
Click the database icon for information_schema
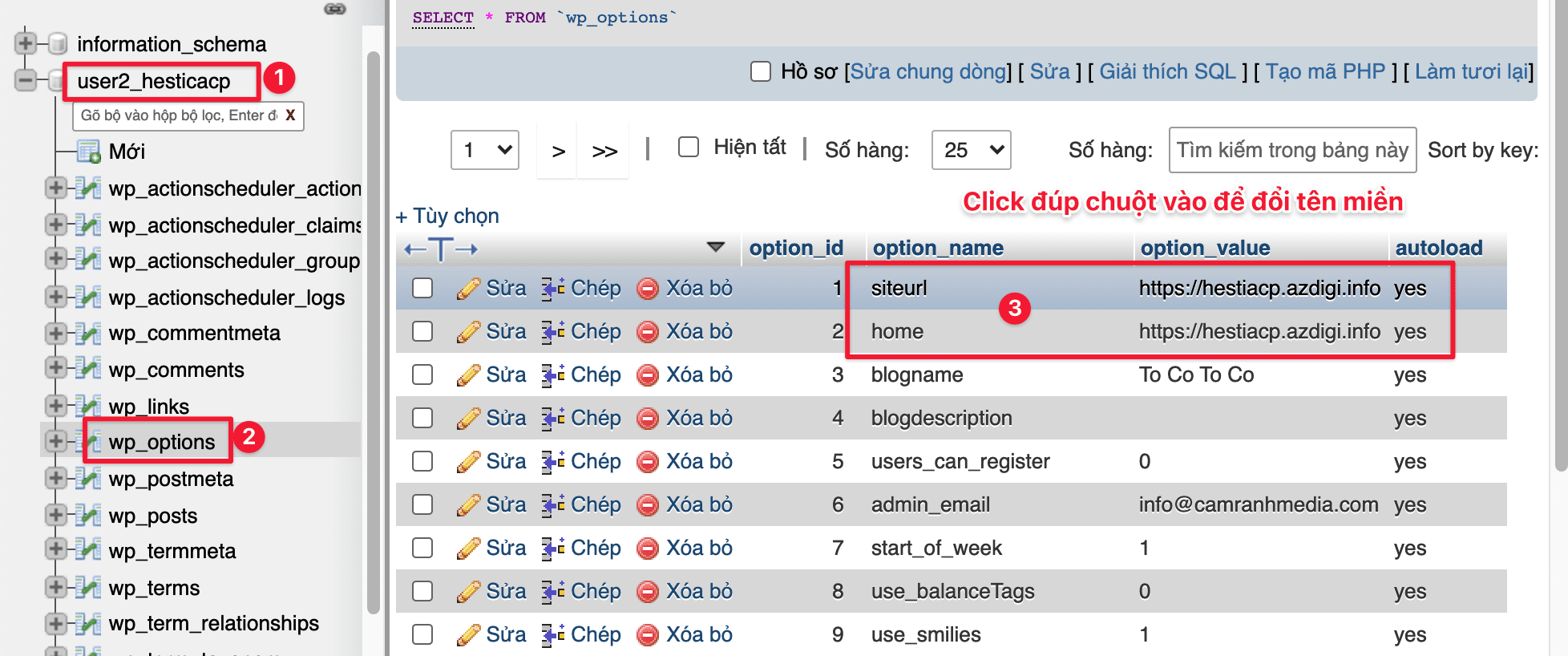coord(57,43)
